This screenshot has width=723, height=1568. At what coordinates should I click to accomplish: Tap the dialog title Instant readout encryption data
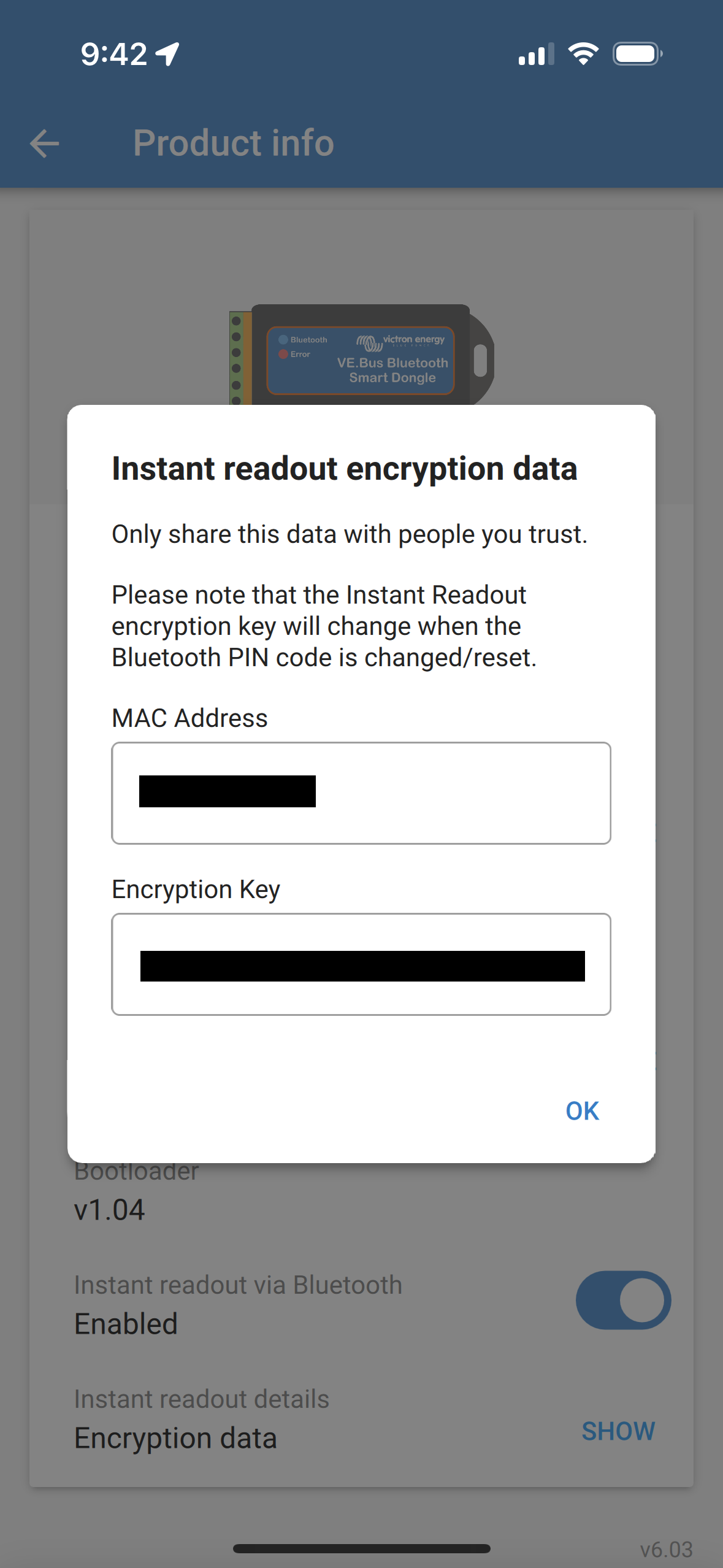[345, 469]
